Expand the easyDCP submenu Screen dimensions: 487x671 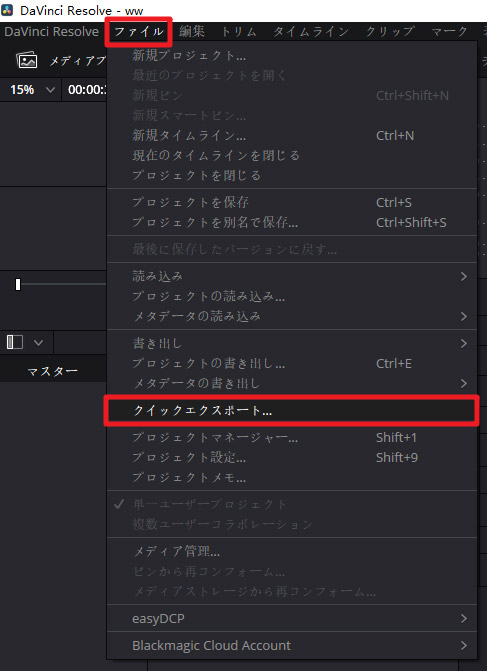point(291,618)
